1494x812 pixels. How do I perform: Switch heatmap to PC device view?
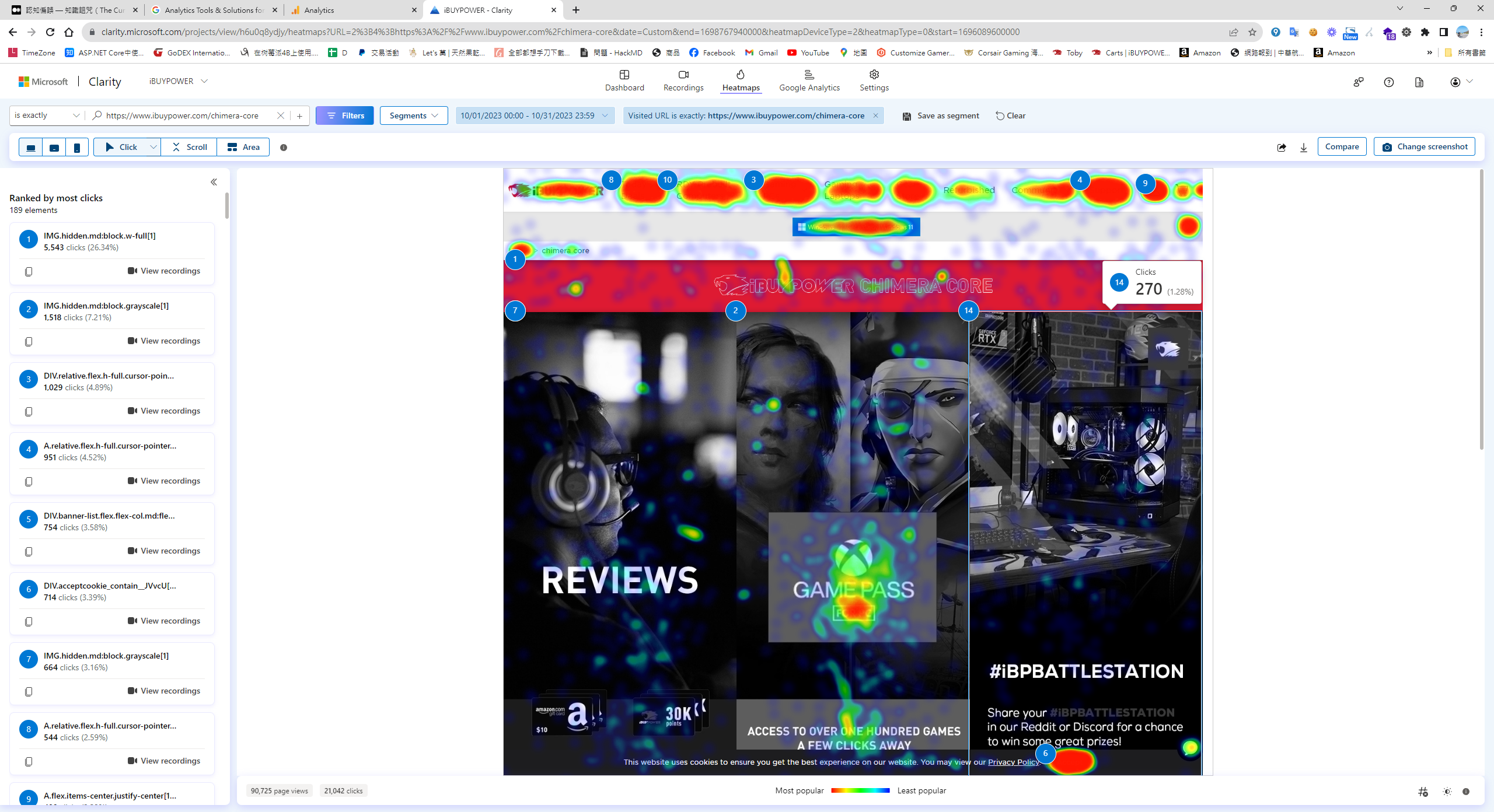(x=31, y=148)
